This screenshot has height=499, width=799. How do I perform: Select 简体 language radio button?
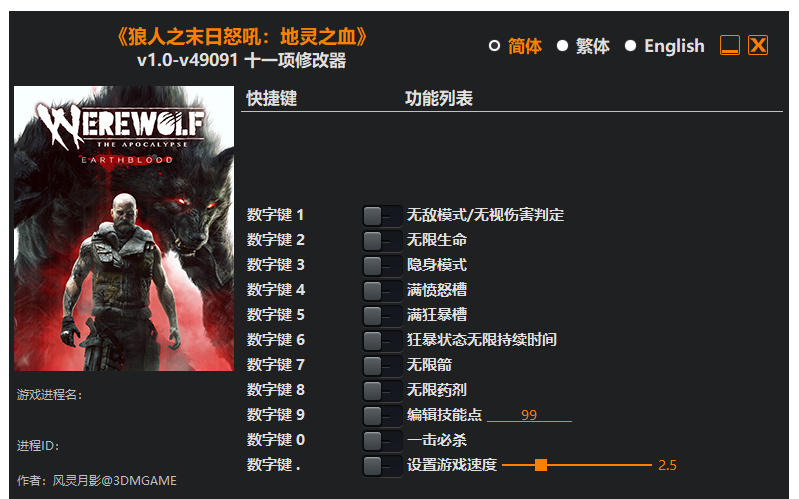pos(494,46)
